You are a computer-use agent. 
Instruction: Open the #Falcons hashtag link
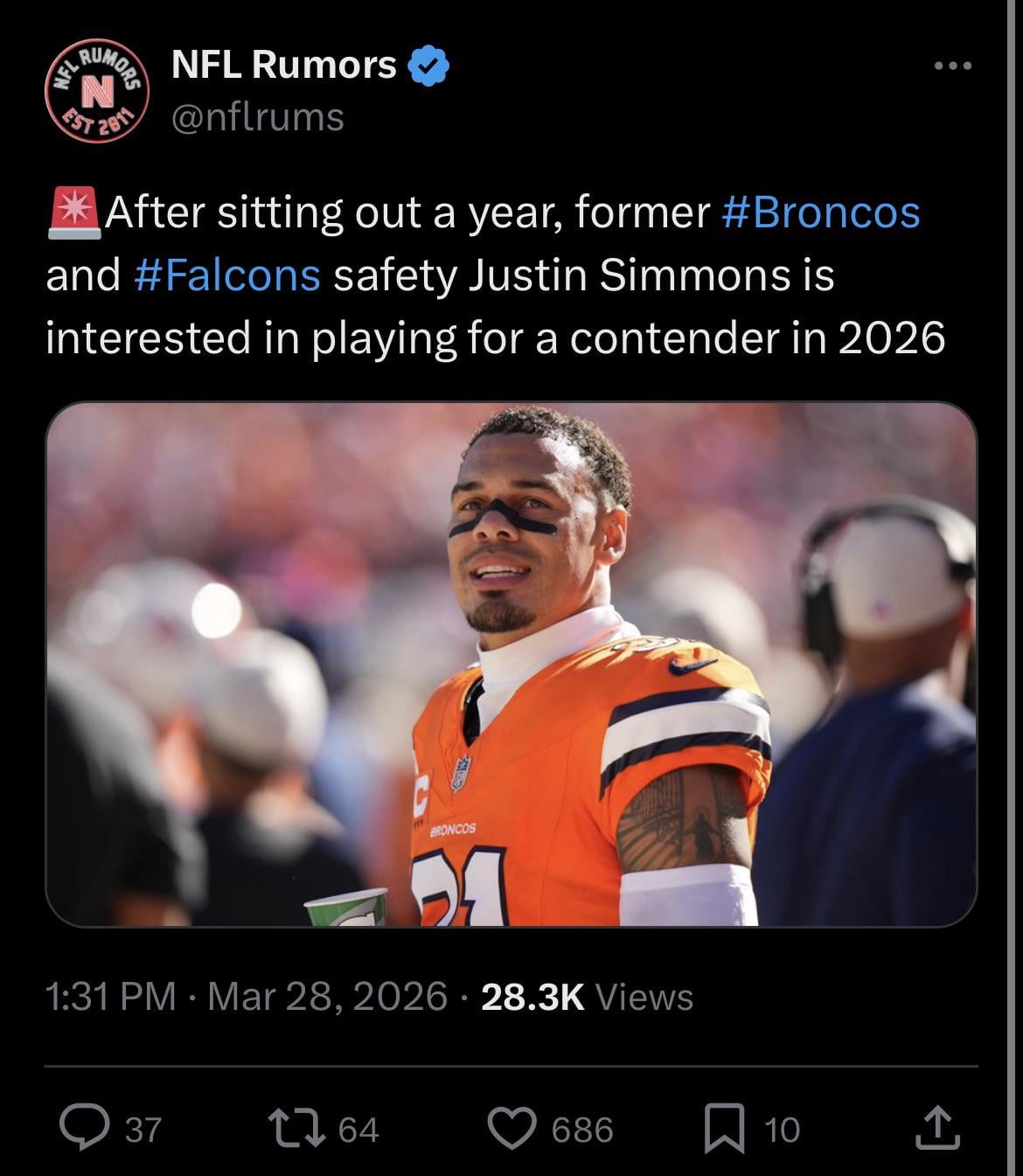pos(228,275)
